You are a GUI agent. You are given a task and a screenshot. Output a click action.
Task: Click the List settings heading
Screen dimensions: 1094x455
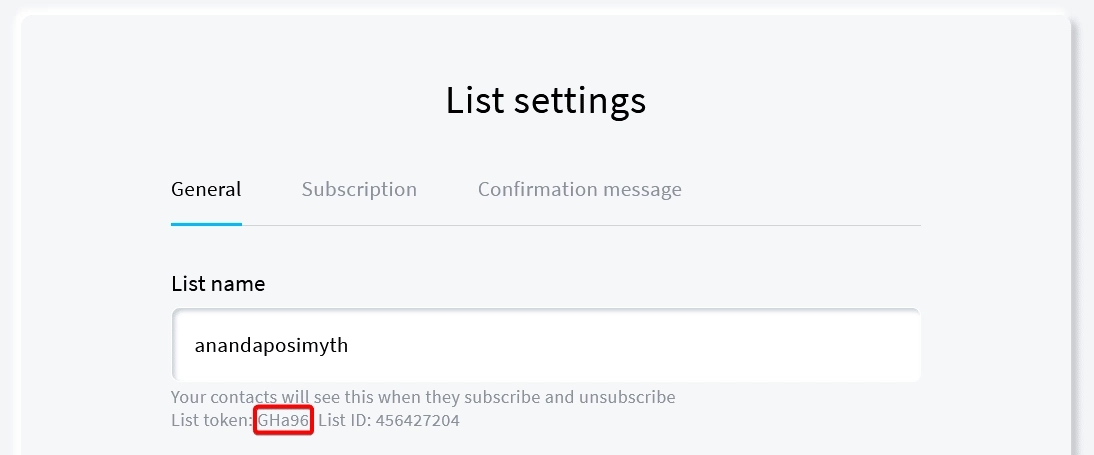point(546,101)
